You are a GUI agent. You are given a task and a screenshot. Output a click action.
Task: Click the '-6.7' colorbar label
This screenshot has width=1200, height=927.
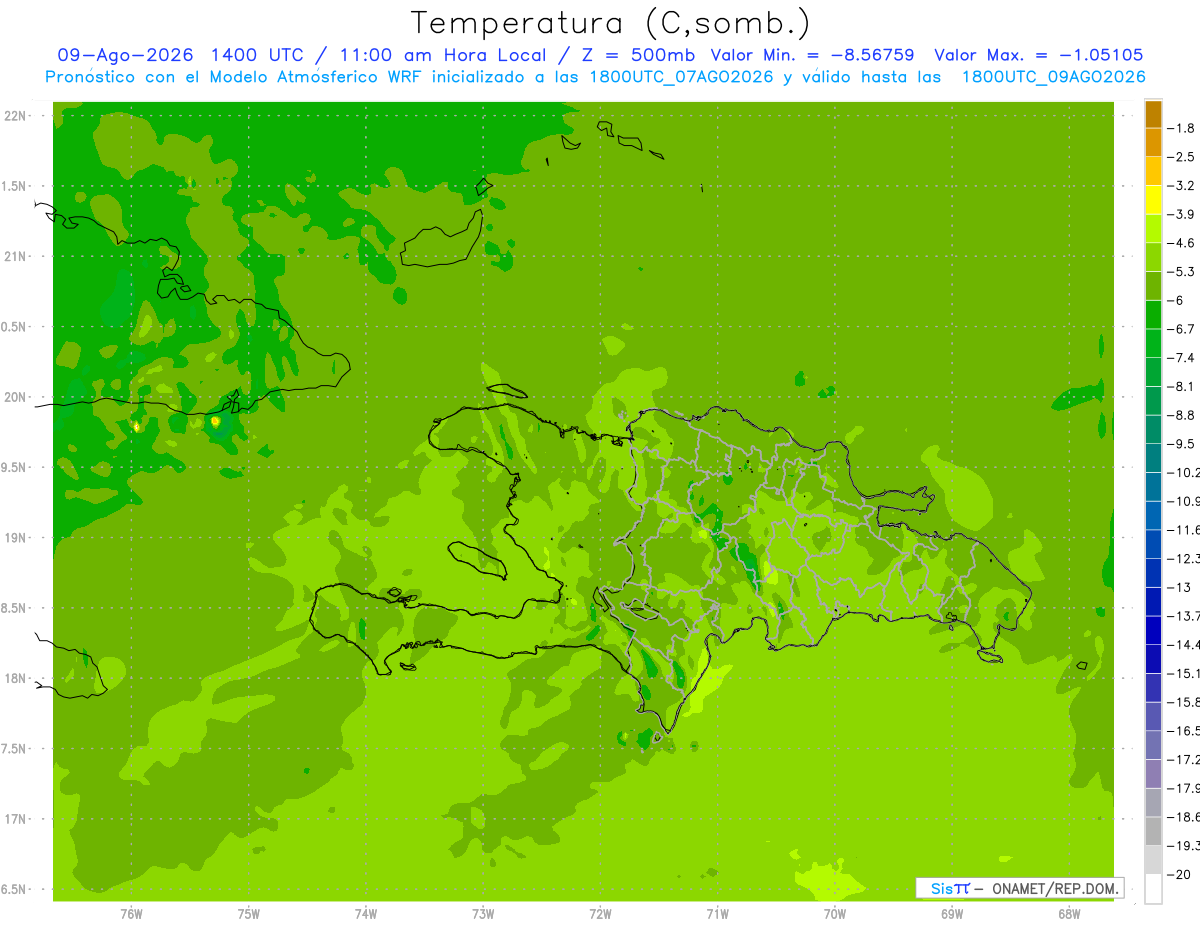click(x=1183, y=329)
